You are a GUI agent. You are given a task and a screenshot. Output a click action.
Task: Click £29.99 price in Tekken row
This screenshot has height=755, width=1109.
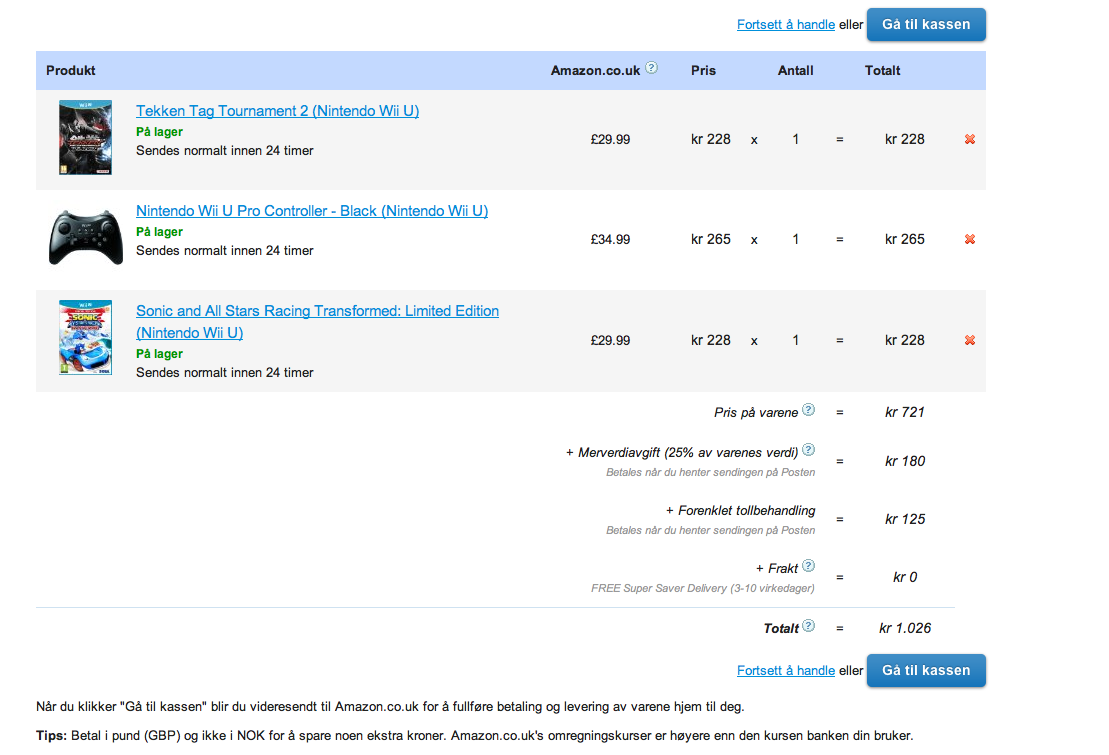610,139
